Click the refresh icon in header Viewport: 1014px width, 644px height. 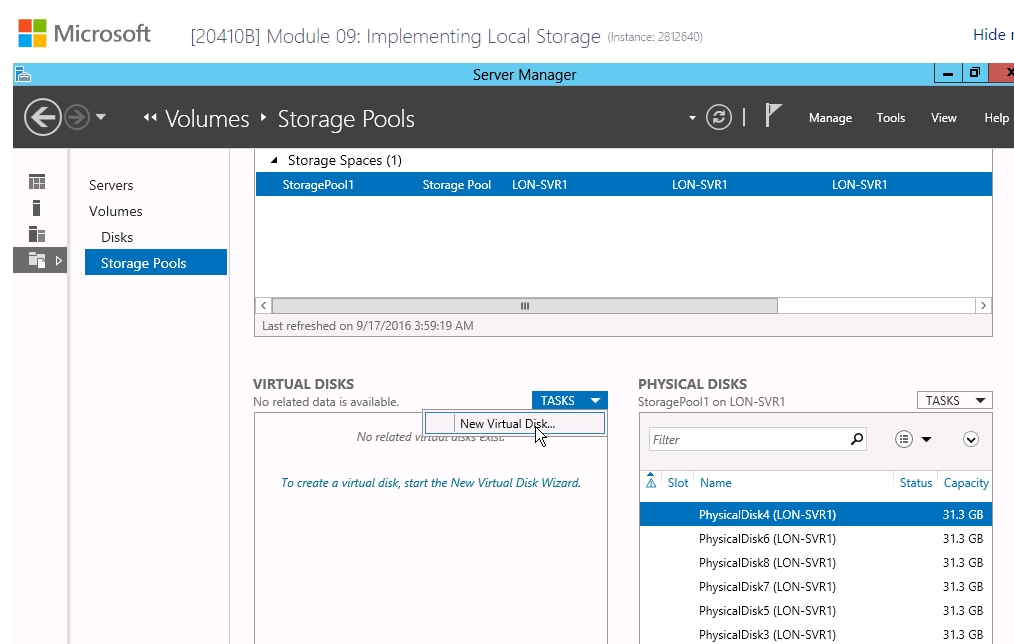point(718,118)
